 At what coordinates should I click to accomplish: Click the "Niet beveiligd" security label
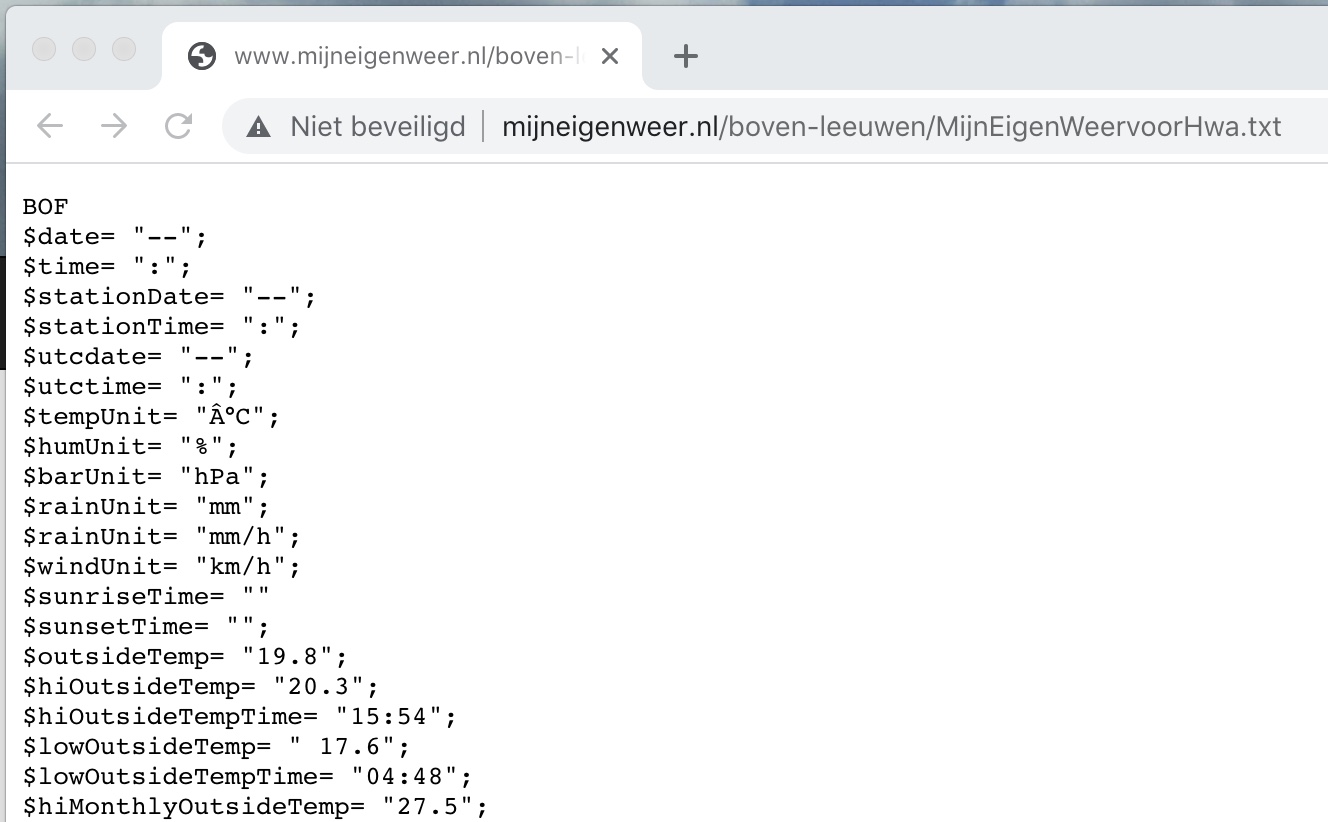point(378,127)
